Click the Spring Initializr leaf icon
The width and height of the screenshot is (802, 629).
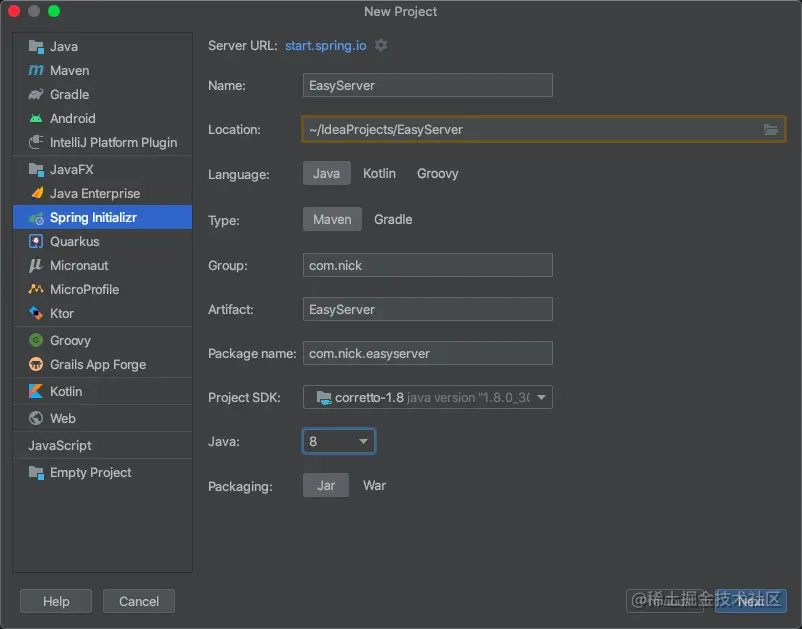[36, 218]
